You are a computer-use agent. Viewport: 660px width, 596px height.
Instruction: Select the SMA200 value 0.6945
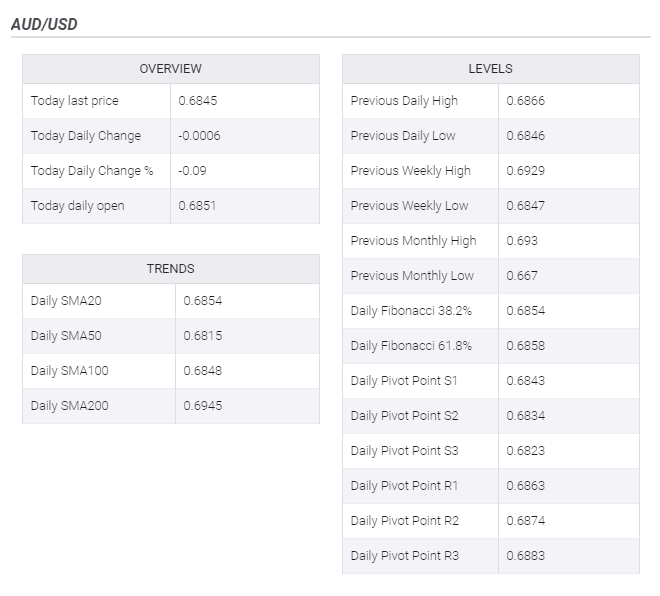pyautogui.click(x=202, y=406)
